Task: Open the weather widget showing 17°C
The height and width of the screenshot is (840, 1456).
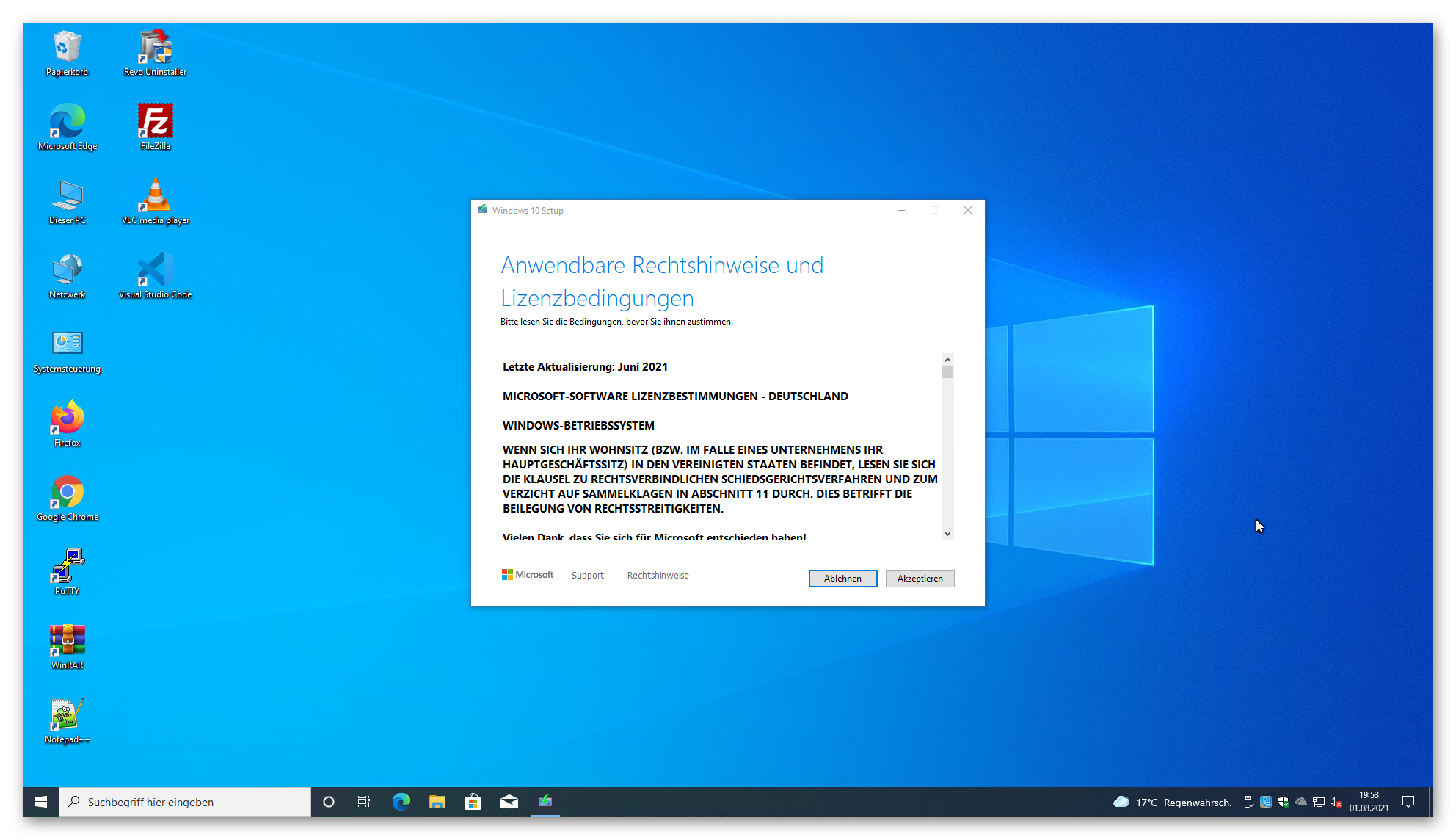Action: [x=1172, y=802]
